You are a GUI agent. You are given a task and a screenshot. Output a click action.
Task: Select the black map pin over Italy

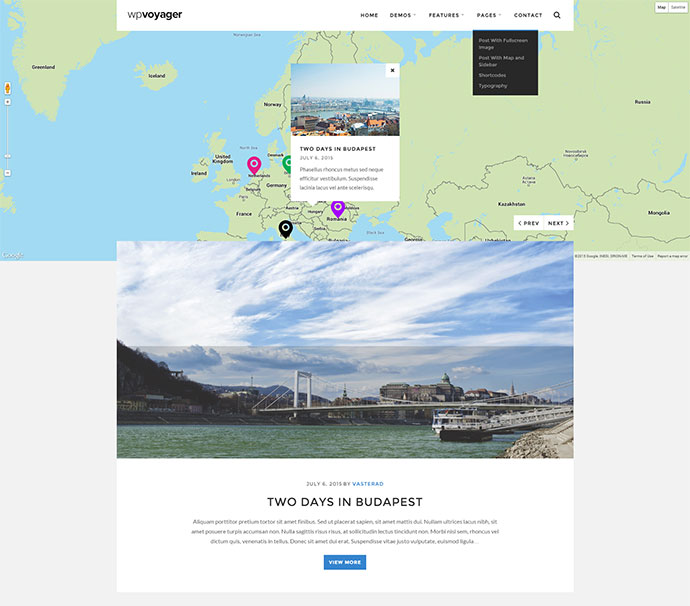(x=286, y=229)
